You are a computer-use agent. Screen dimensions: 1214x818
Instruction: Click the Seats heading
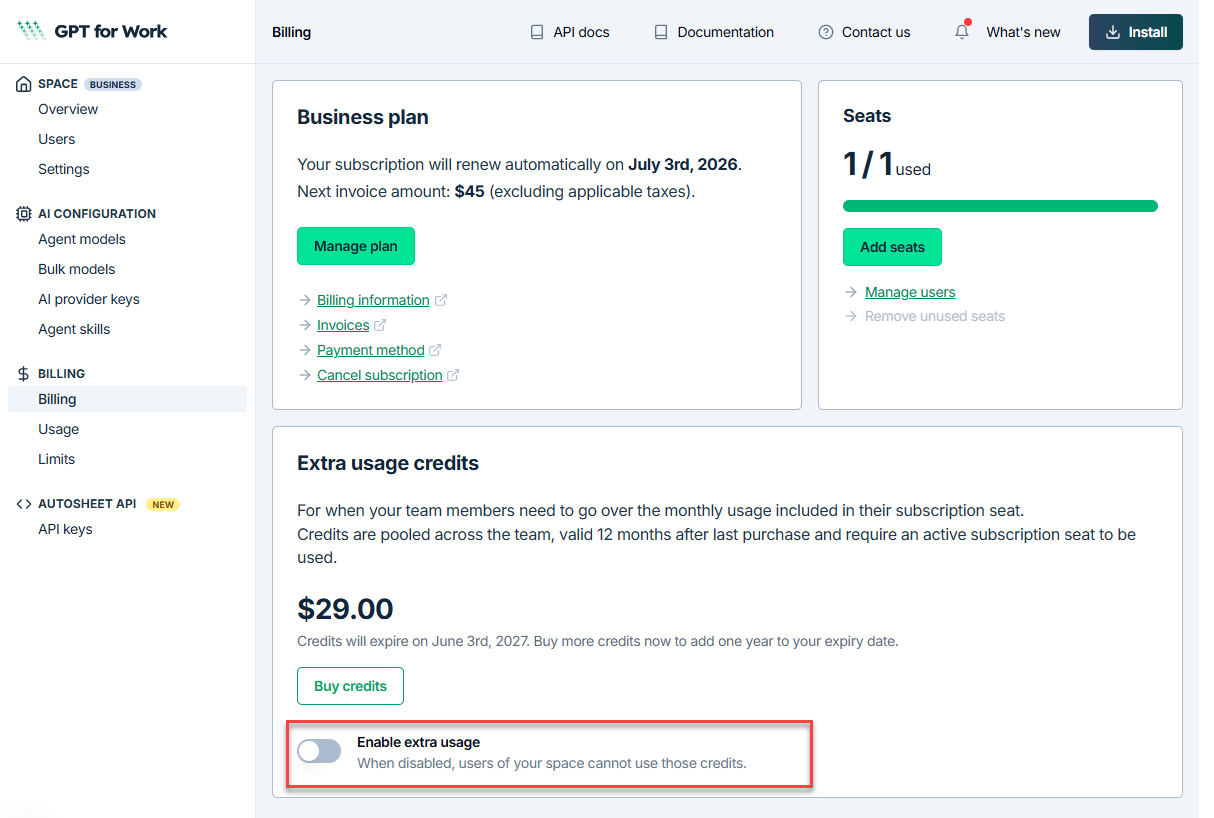(867, 116)
